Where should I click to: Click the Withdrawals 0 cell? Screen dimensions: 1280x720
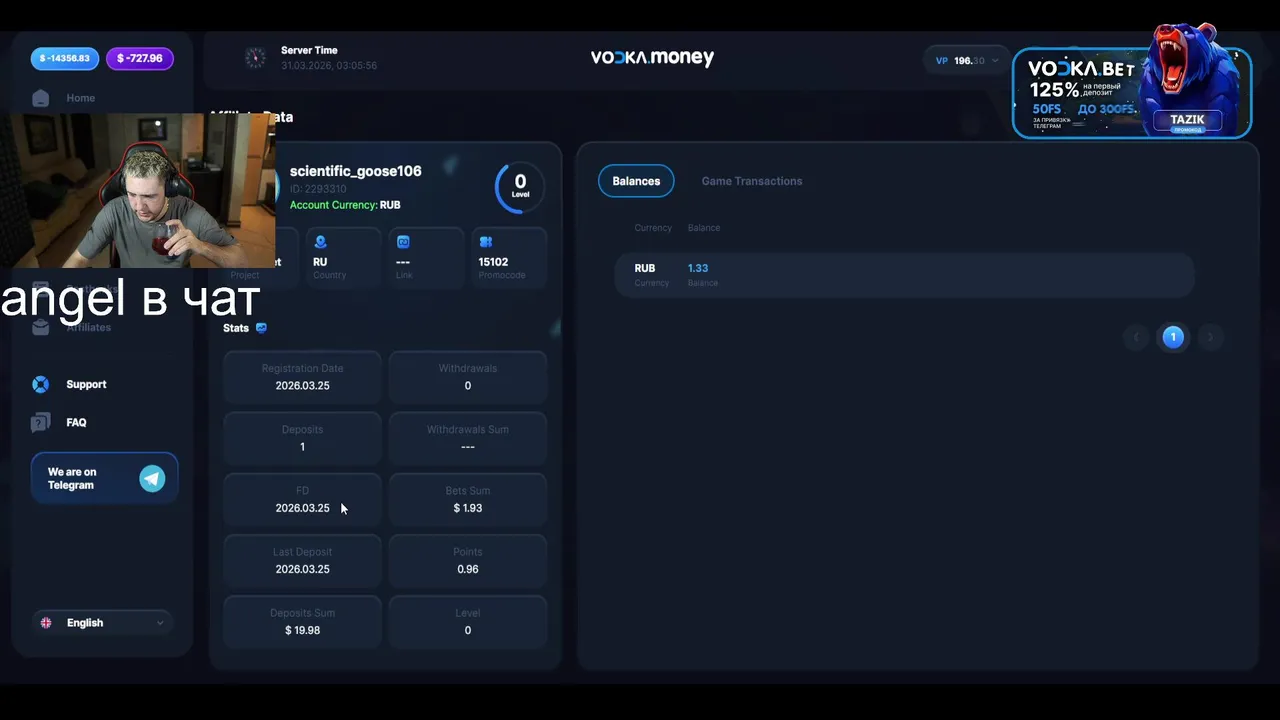pyautogui.click(x=468, y=377)
